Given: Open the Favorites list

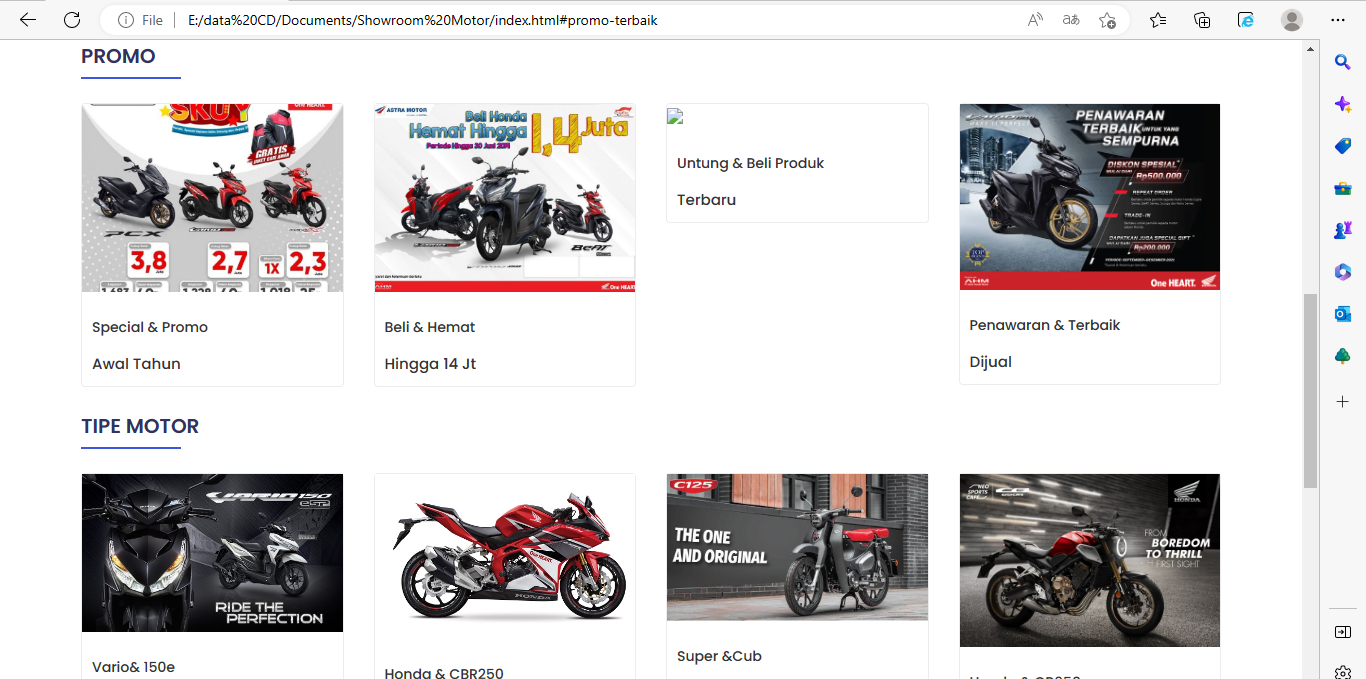Looking at the screenshot, I should point(1158,20).
